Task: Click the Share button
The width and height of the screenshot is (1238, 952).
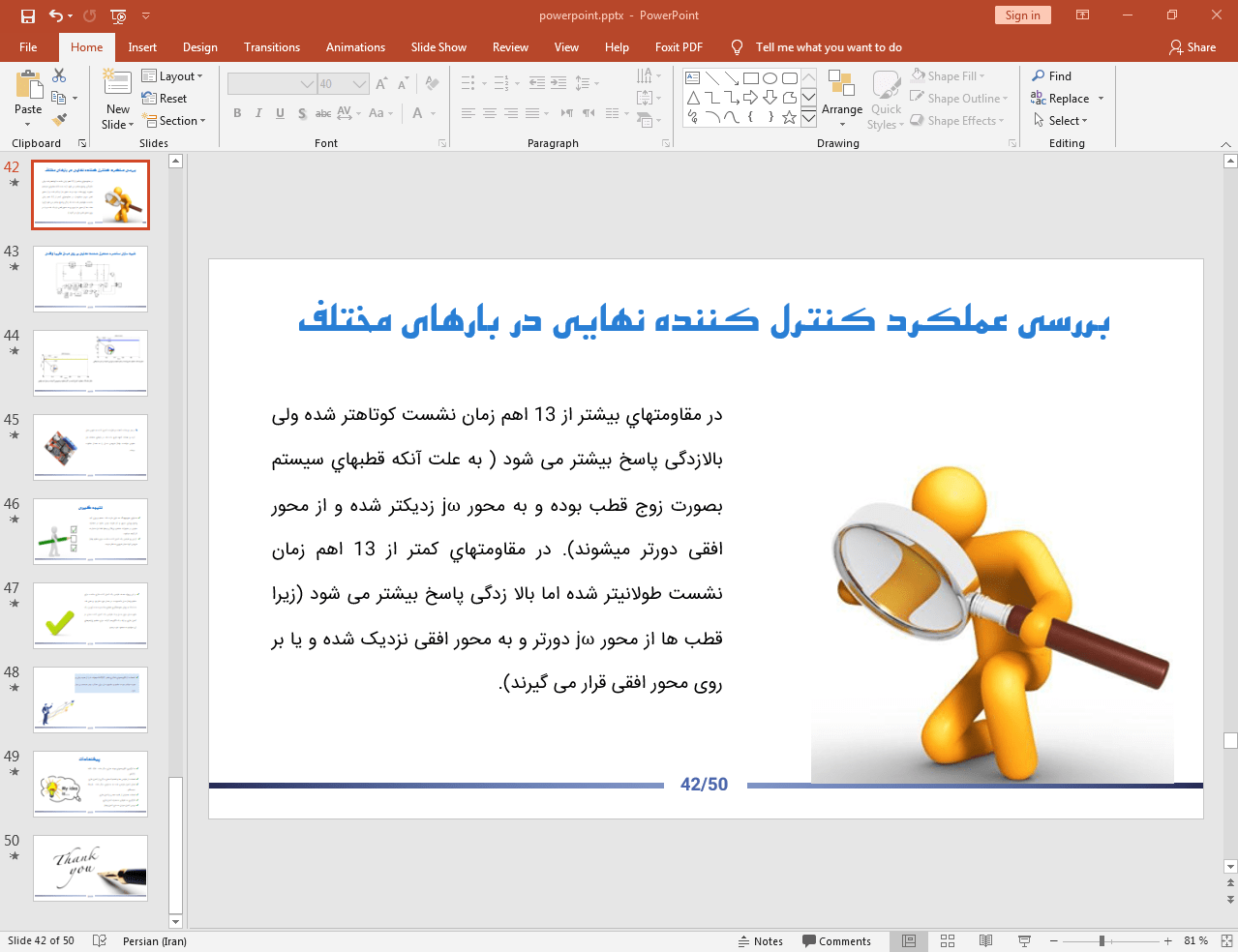Action: (1193, 47)
